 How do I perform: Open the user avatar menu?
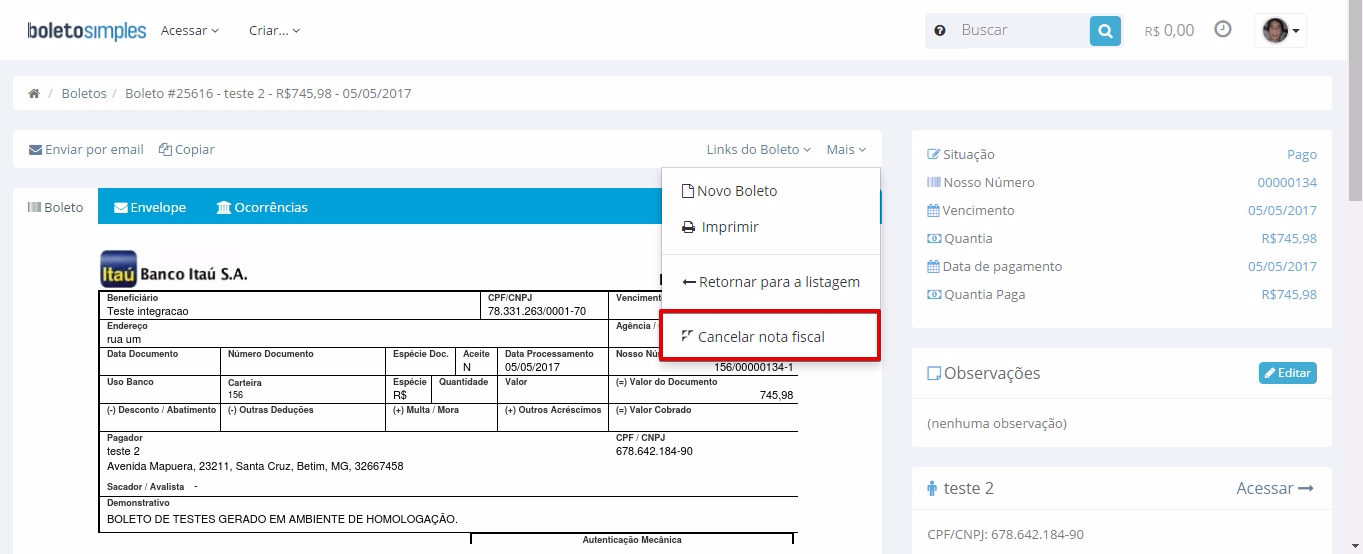coord(1280,31)
